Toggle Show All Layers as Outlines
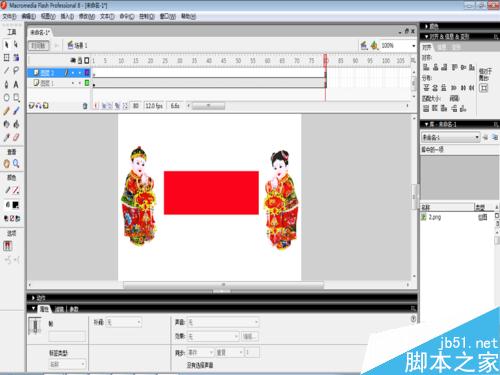This screenshot has width=500, height=375. (87, 60)
